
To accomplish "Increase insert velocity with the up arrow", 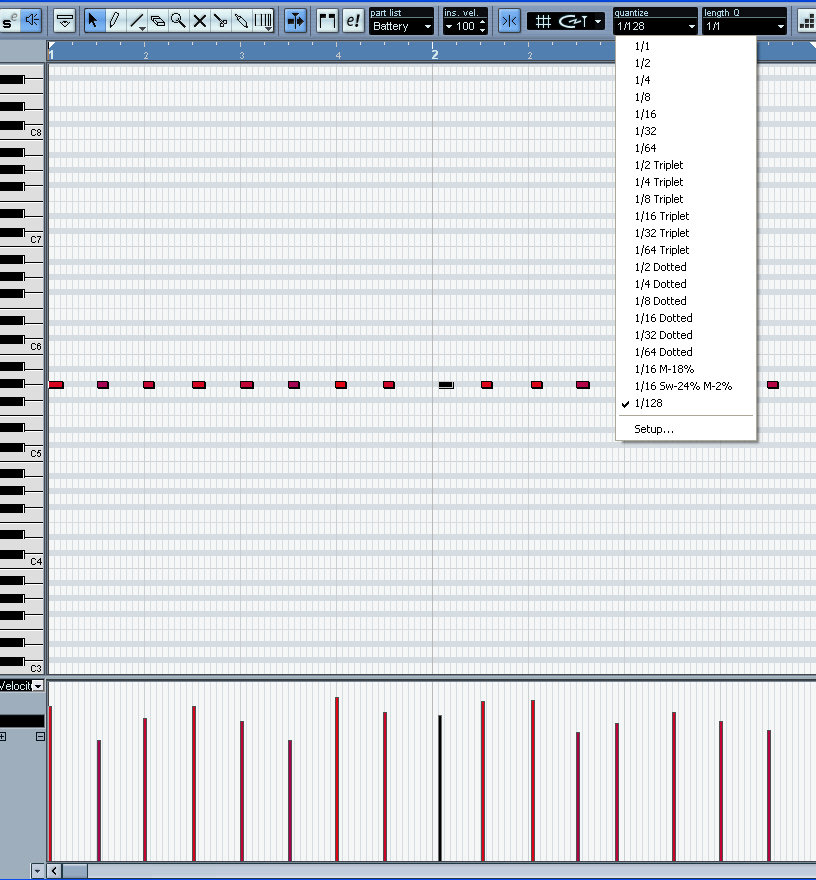I will [483, 22].
